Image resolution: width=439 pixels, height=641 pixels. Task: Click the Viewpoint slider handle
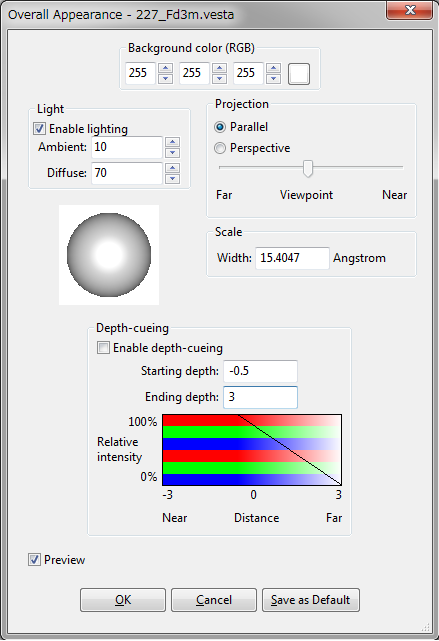308,168
